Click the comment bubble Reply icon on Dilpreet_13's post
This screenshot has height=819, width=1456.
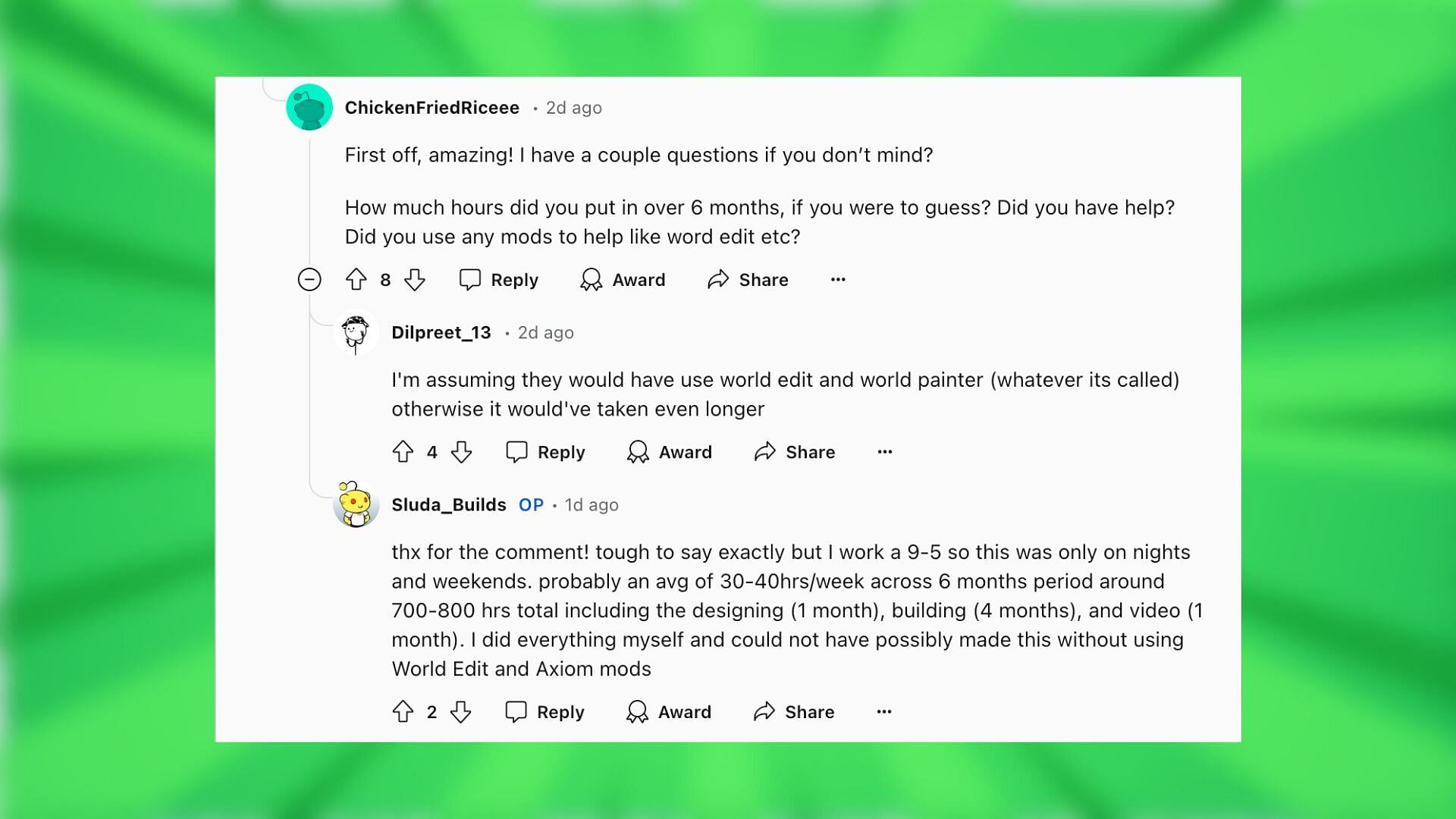[516, 452]
